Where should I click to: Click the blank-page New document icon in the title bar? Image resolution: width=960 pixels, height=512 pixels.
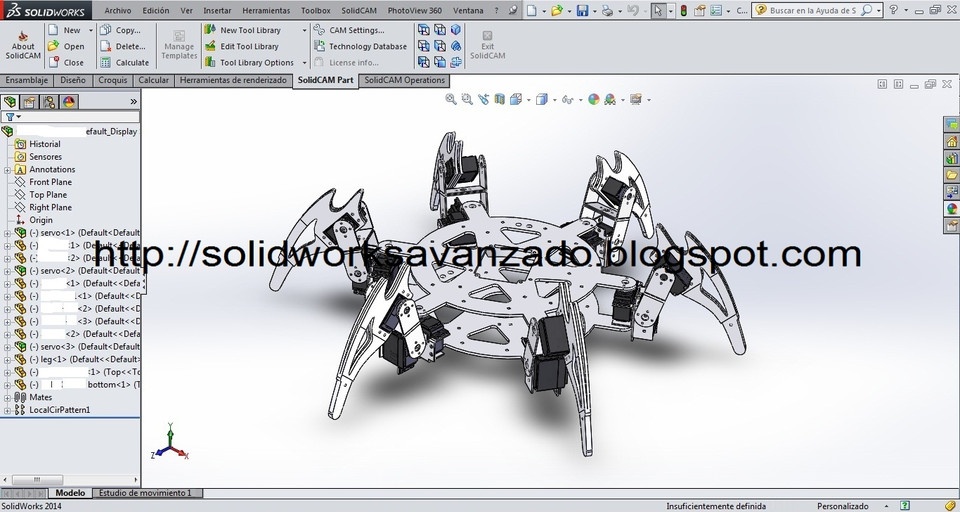tap(531, 10)
